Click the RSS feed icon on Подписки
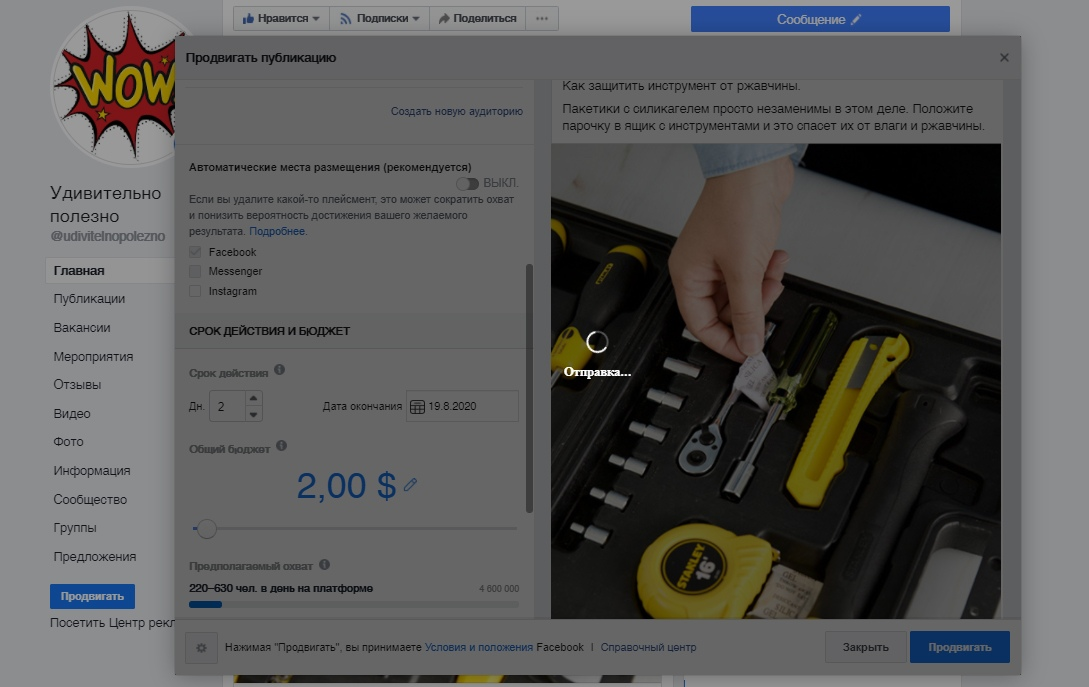Image resolution: width=1089 pixels, height=687 pixels. [x=345, y=19]
